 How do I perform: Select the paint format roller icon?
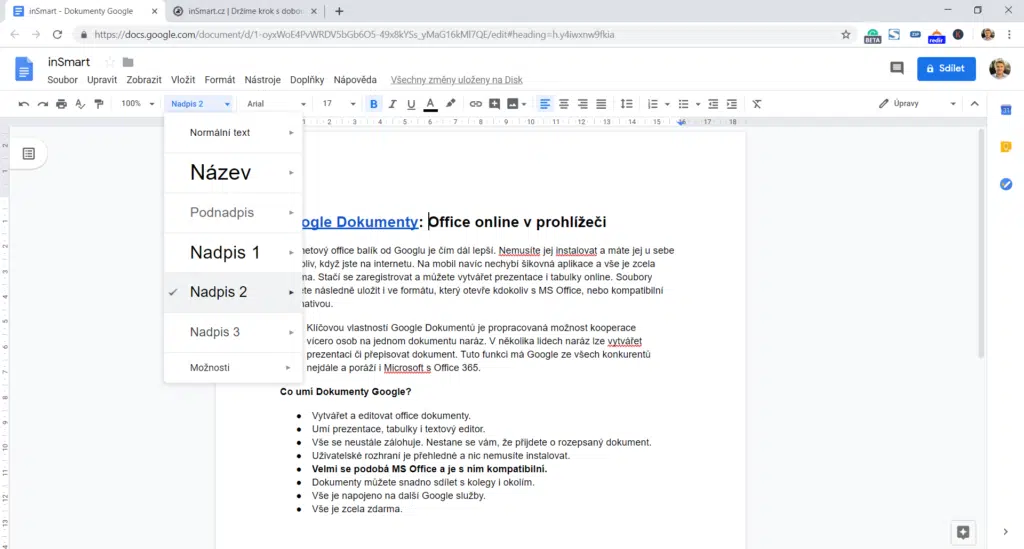click(99, 104)
